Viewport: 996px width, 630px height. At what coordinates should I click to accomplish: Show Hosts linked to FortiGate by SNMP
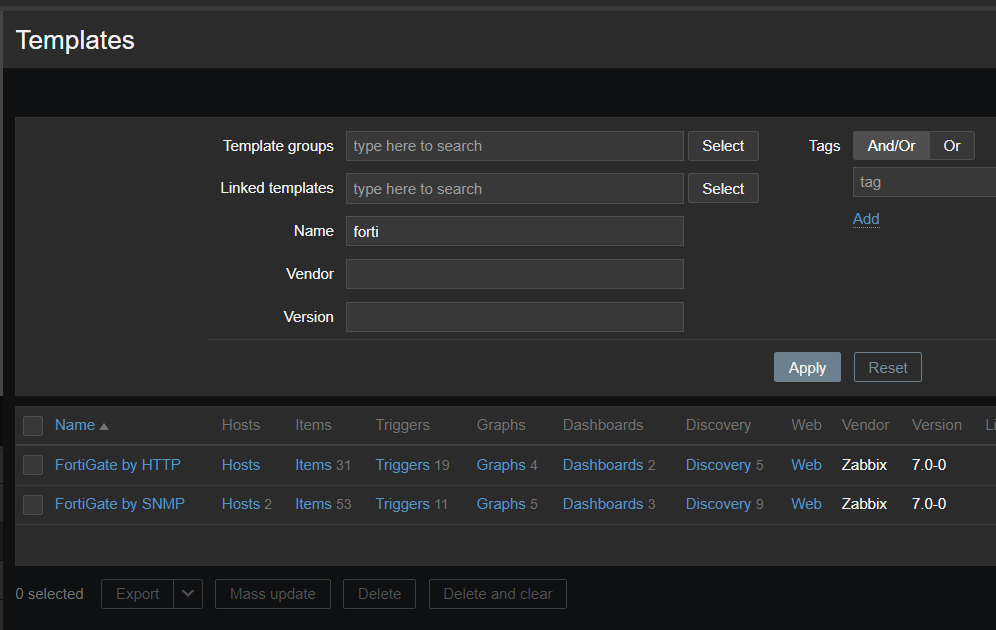click(x=240, y=504)
